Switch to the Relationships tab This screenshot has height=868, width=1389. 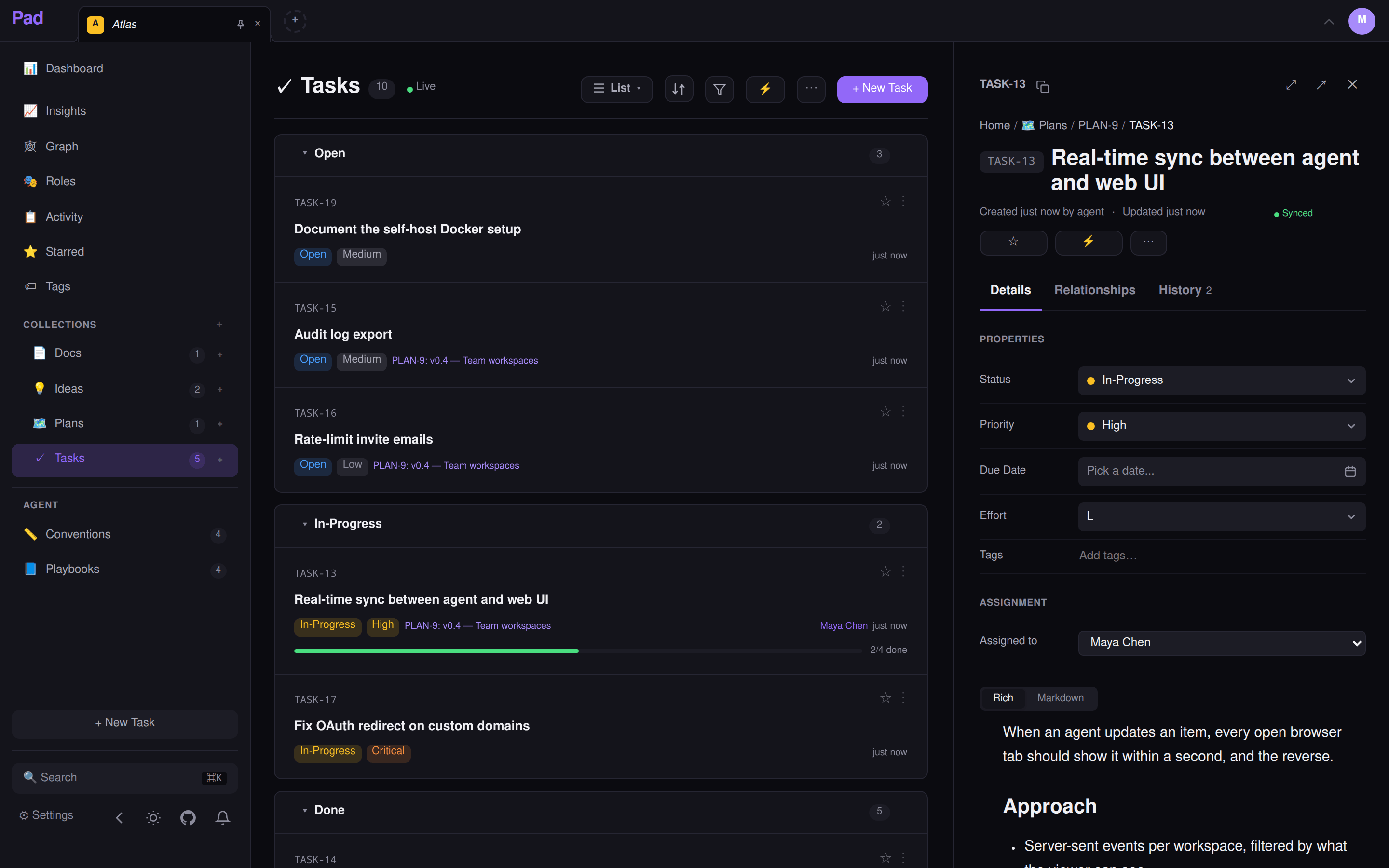tap(1094, 290)
